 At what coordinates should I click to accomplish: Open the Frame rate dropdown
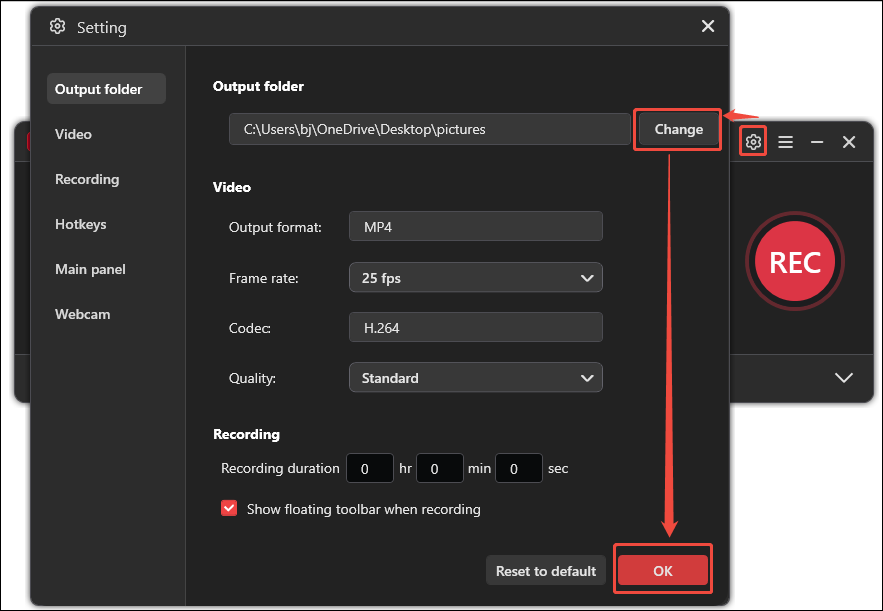(x=475, y=277)
